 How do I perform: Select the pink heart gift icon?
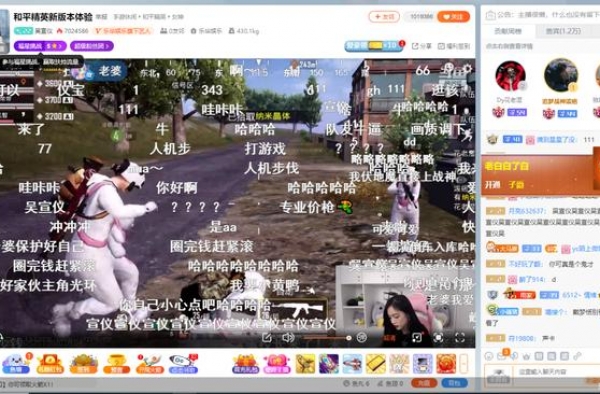point(277,364)
